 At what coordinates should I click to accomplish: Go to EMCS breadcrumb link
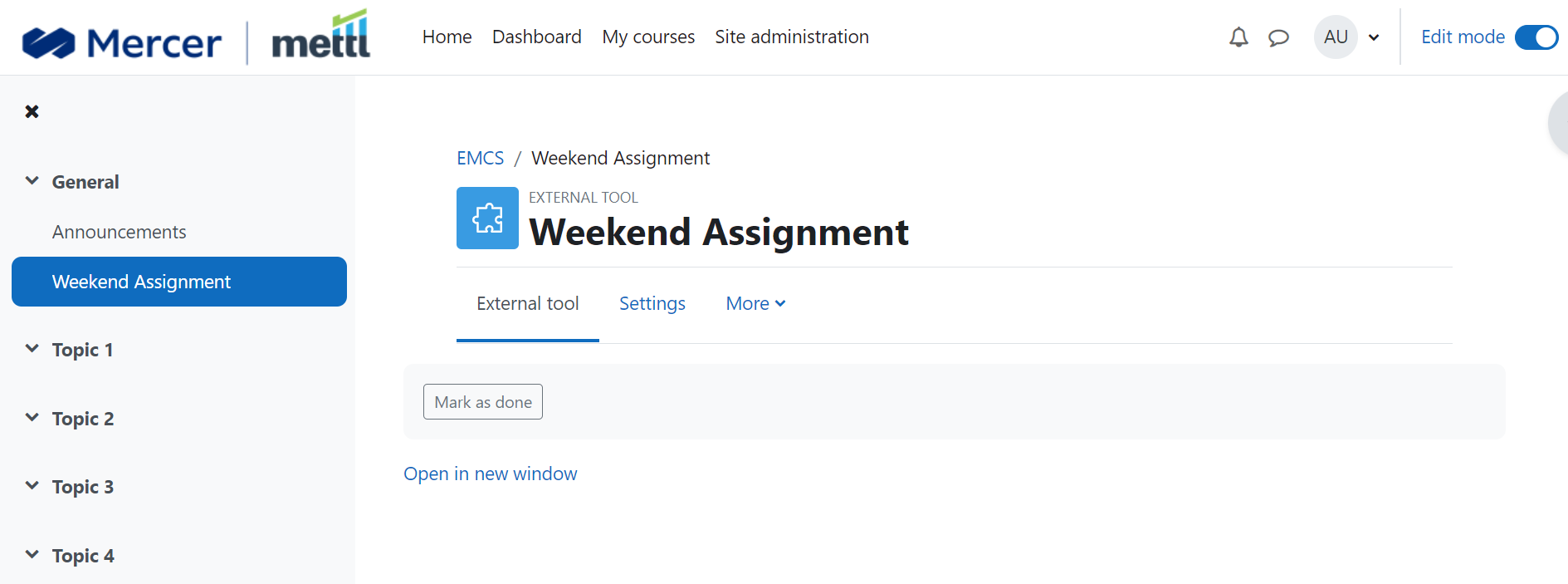click(480, 158)
